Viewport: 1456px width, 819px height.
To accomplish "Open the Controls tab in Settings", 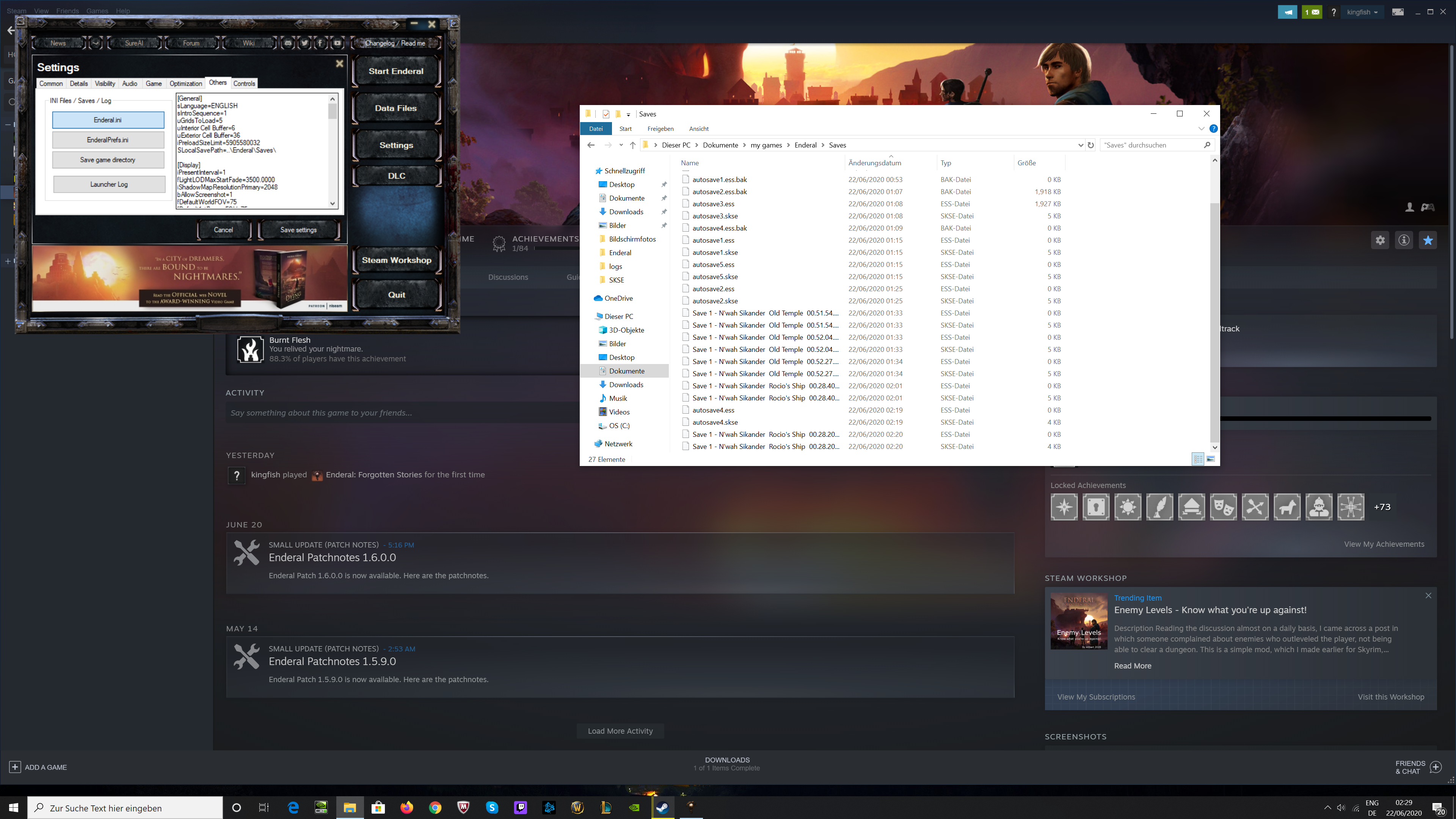I will 243,83.
